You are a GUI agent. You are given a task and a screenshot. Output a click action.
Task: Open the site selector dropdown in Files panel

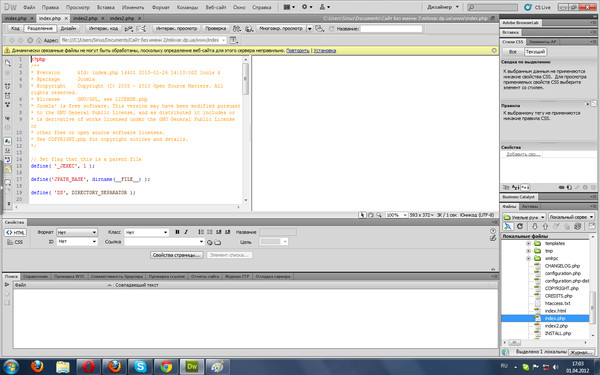(x=524, y=217)
